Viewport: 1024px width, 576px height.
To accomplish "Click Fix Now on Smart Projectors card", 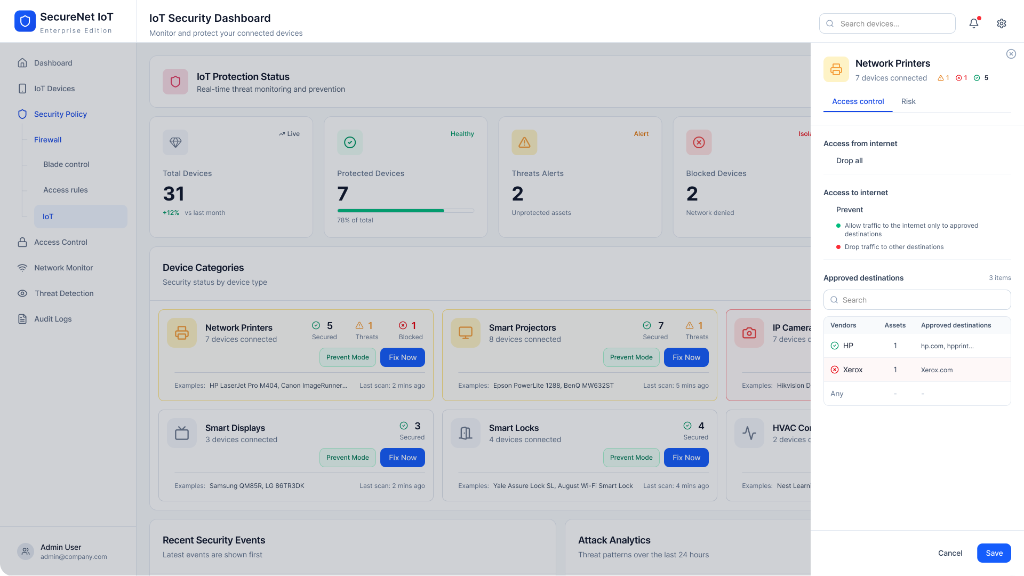I will [686, 357].
